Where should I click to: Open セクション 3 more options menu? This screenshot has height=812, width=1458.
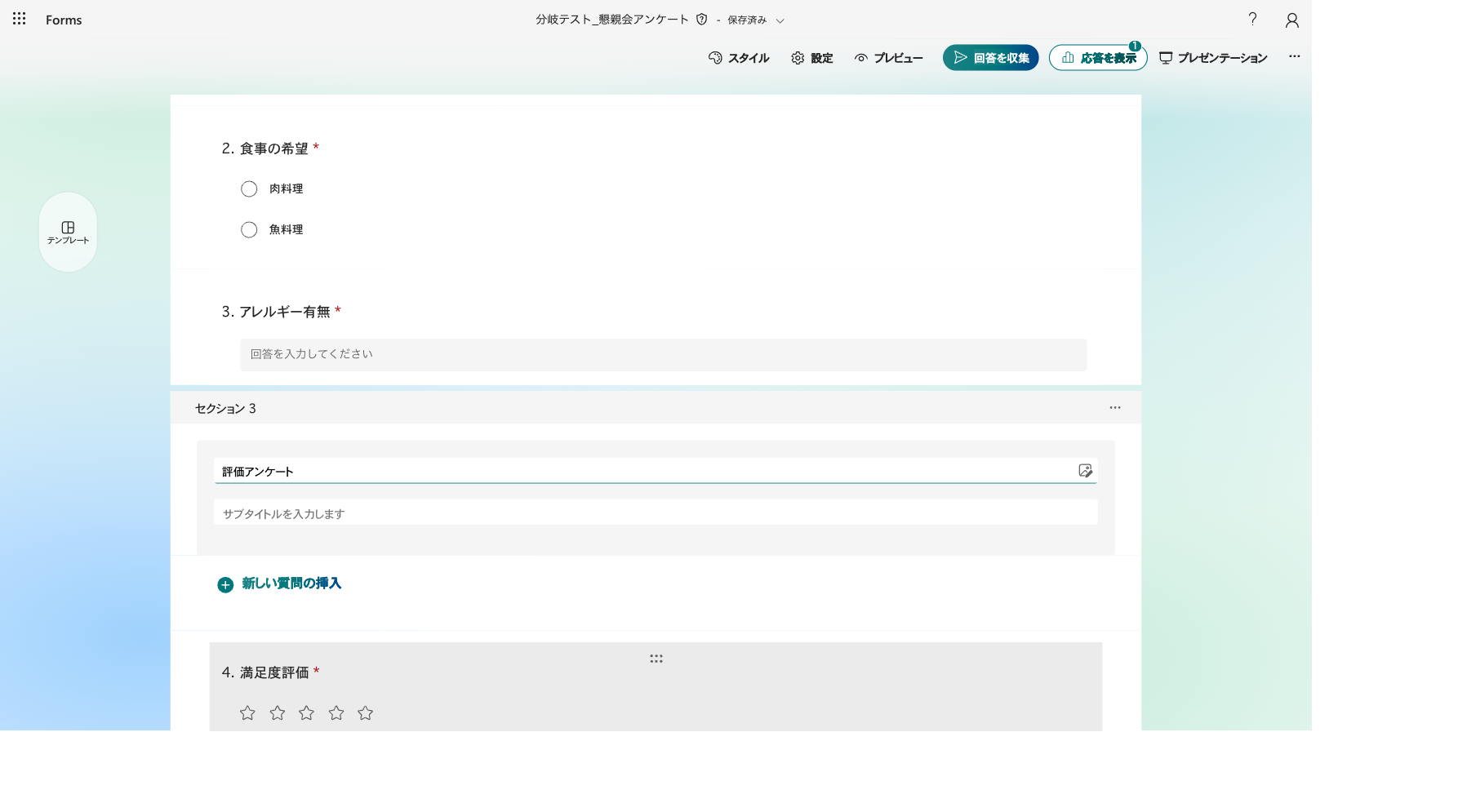1115,407
